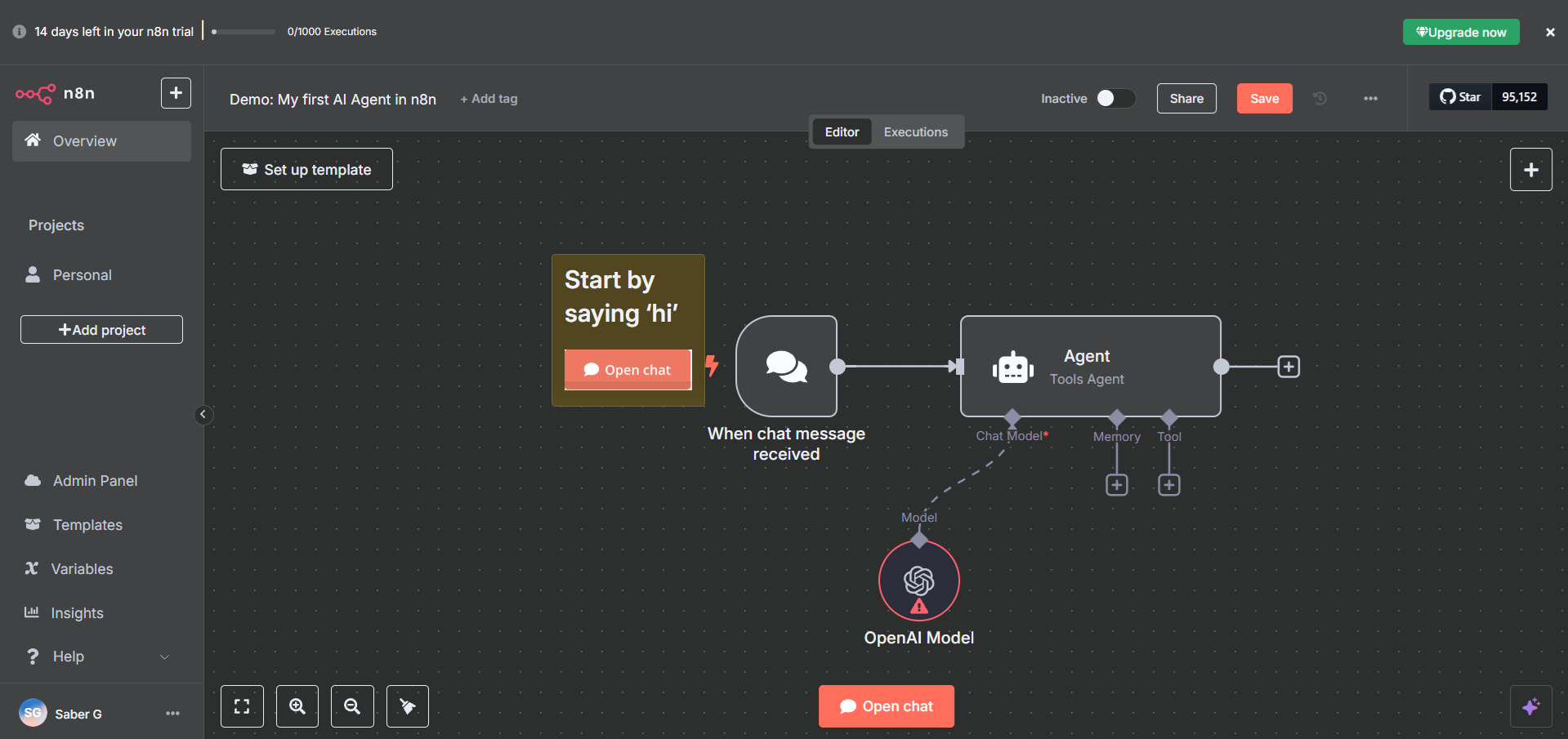The image size is (1568, 739).
Task: Open the Personal project
Action: [101, 275]
